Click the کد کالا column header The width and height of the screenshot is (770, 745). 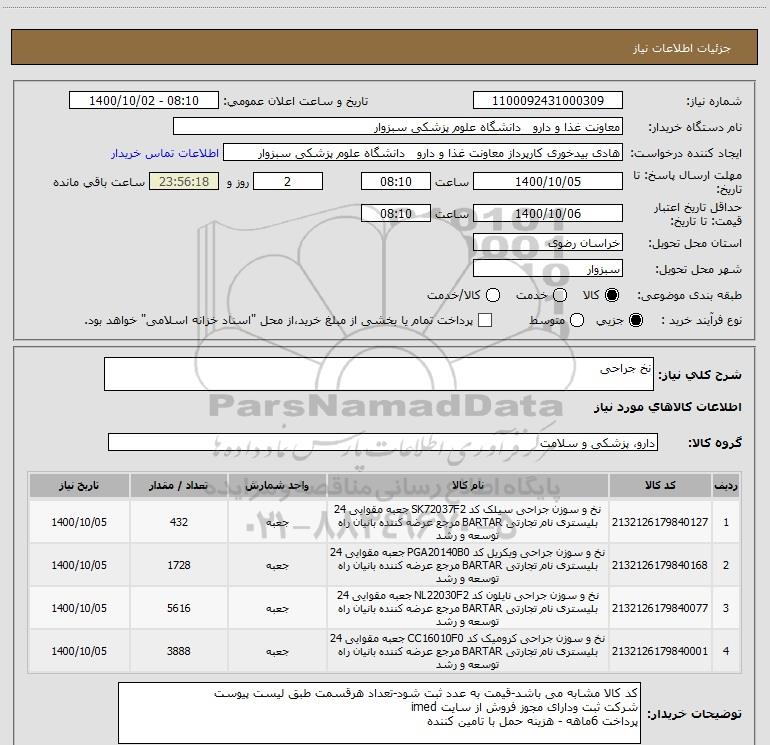(x=660, y=485)
